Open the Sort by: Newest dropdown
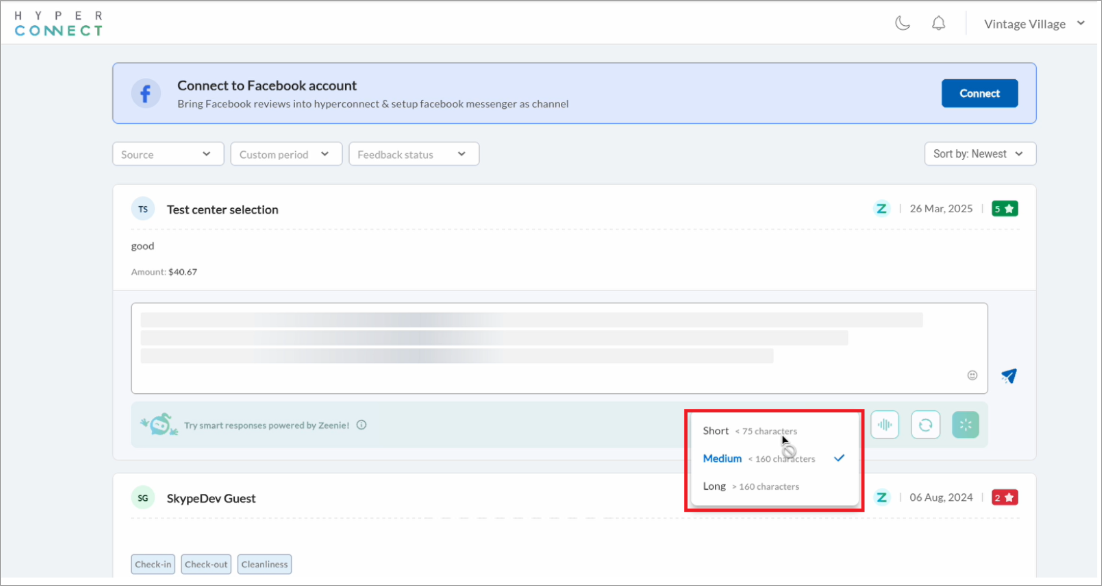This screenshot has height=586, width=1102. click(x=980, y=154)
